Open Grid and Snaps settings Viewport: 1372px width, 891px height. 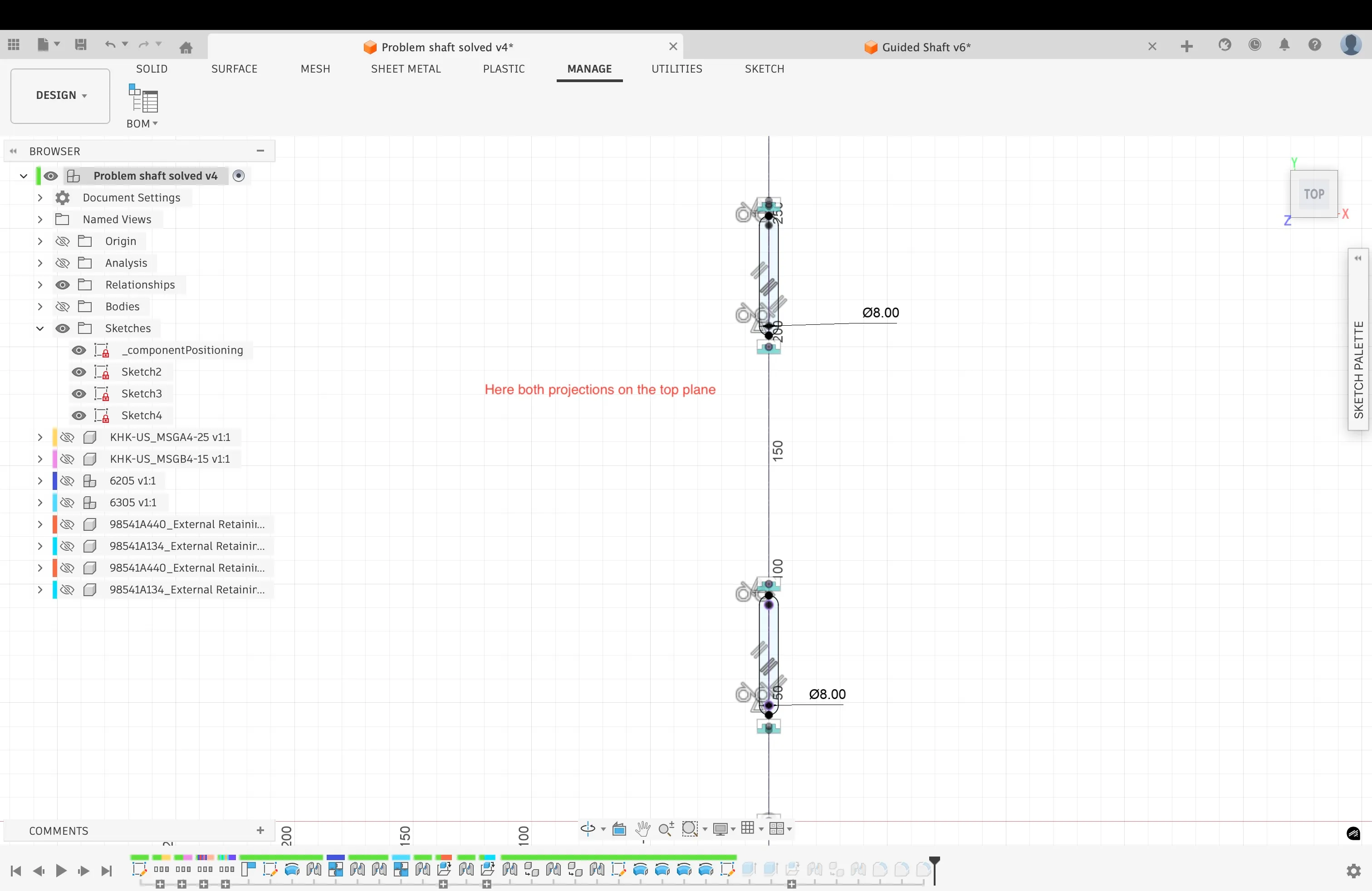[x=748, y=828]
